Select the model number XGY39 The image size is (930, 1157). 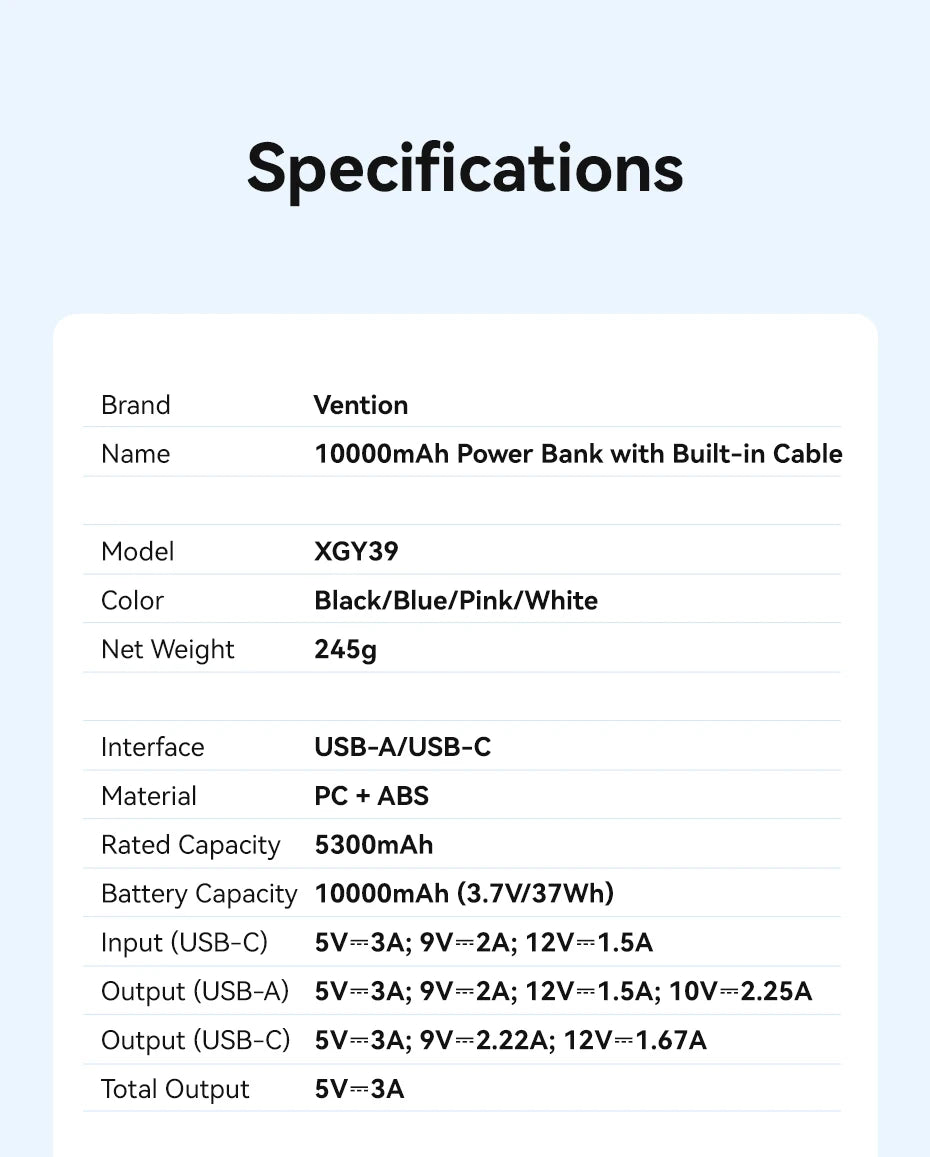(356, 552)
